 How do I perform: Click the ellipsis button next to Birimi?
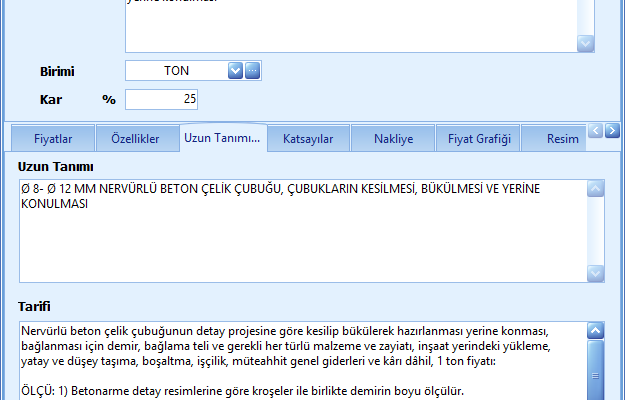point(253,71)
